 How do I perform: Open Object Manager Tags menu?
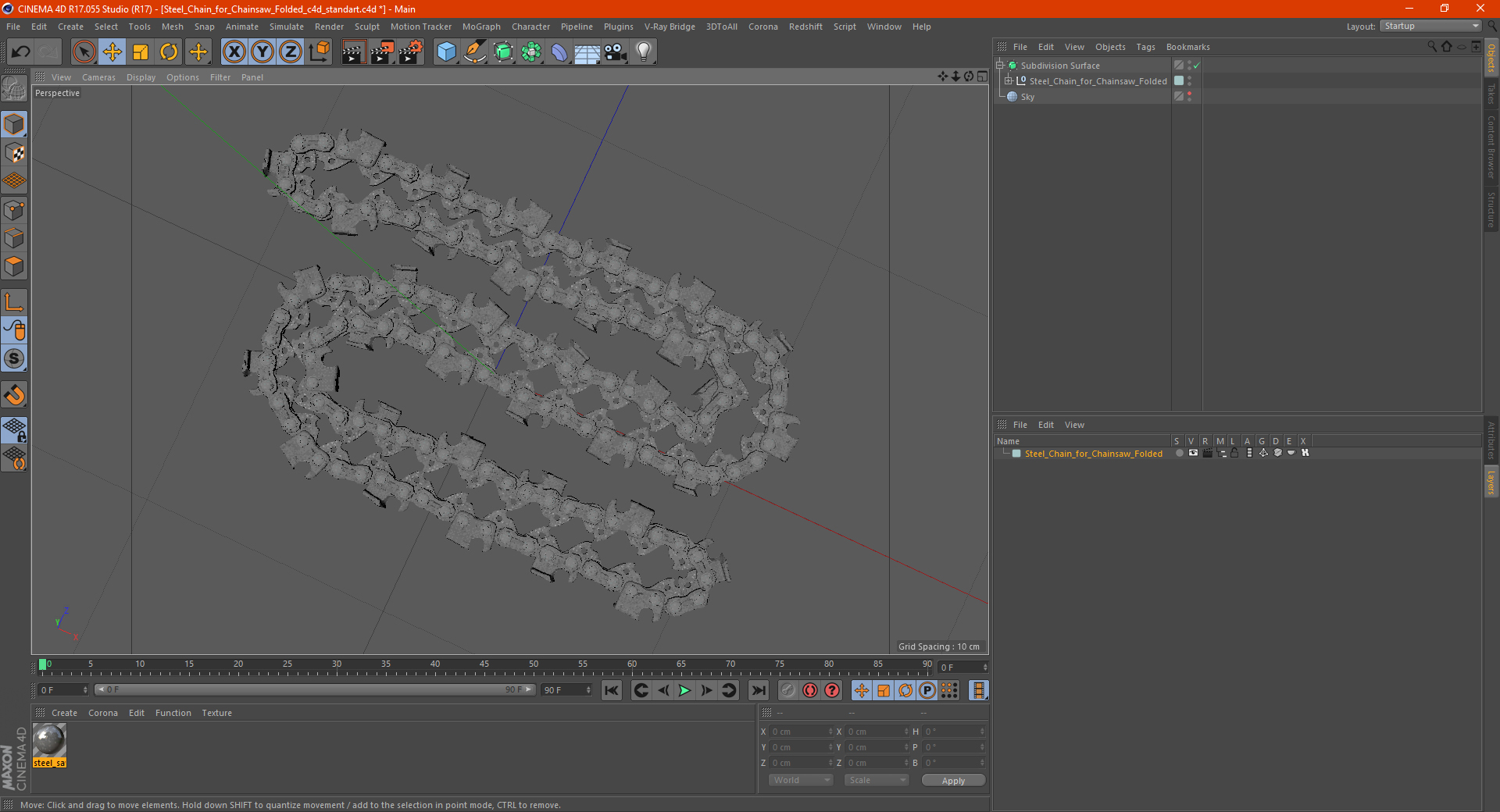(x=1145, y=47)
